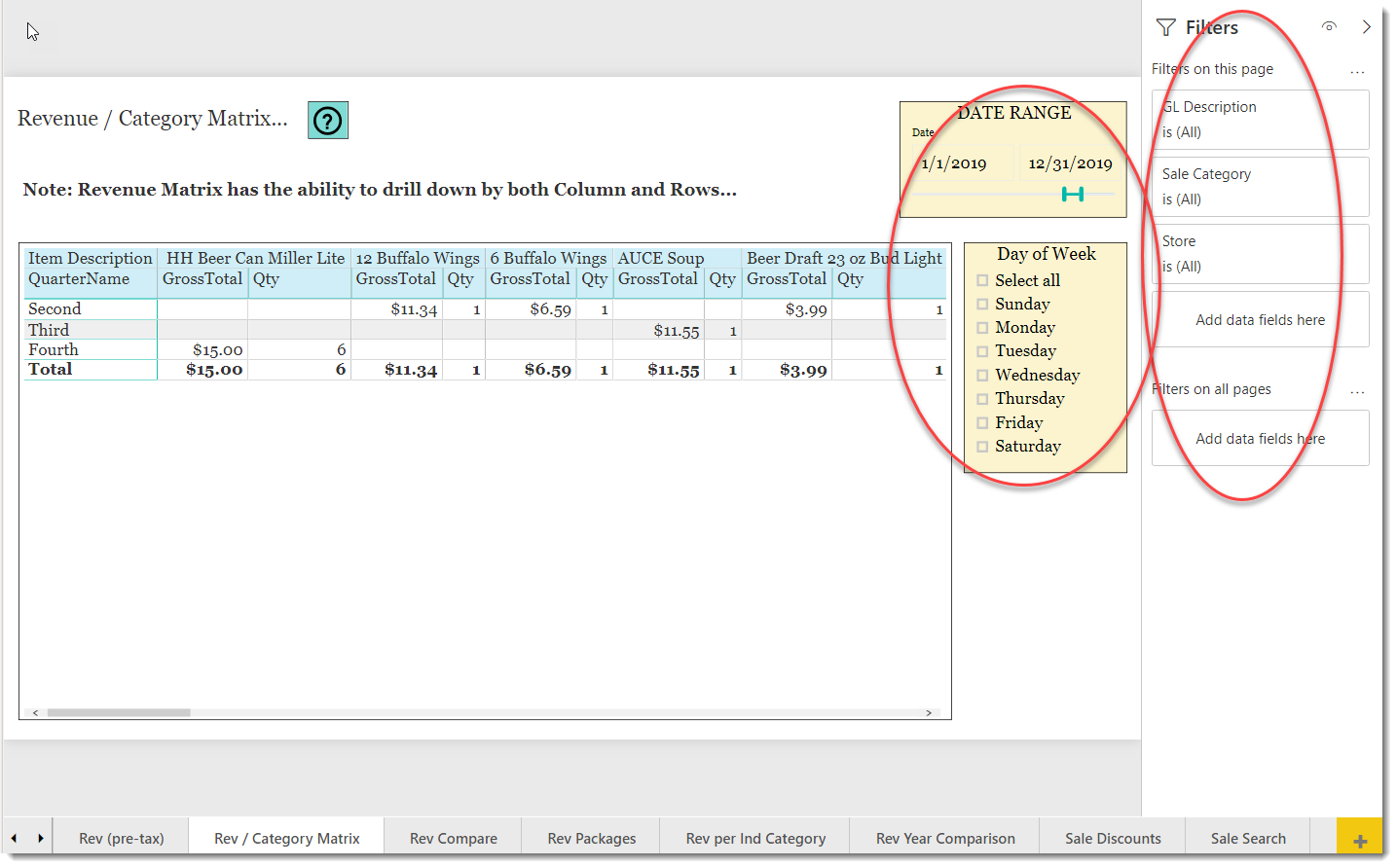The image size is (1397, 868).
Task: Switch to Rev / Category Matrix tab
Action: click(x=286, y=838)
